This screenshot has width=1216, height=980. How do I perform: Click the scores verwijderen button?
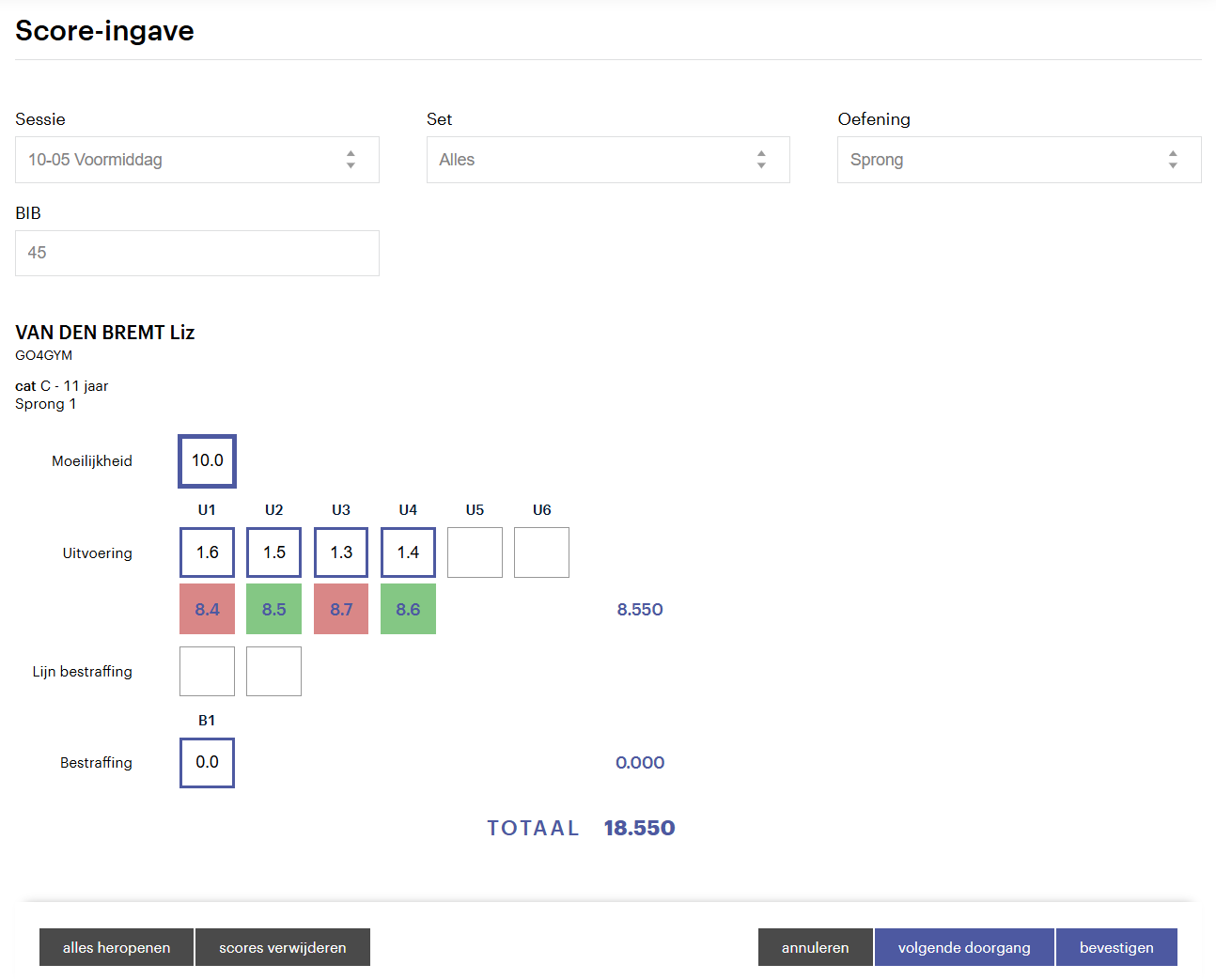click(282, 947)
